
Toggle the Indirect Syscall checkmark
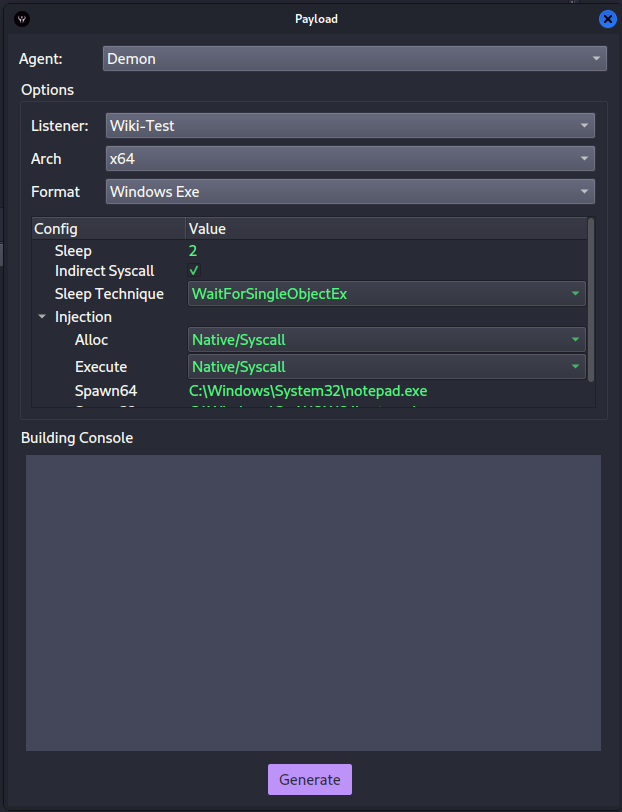click(194, 272)
